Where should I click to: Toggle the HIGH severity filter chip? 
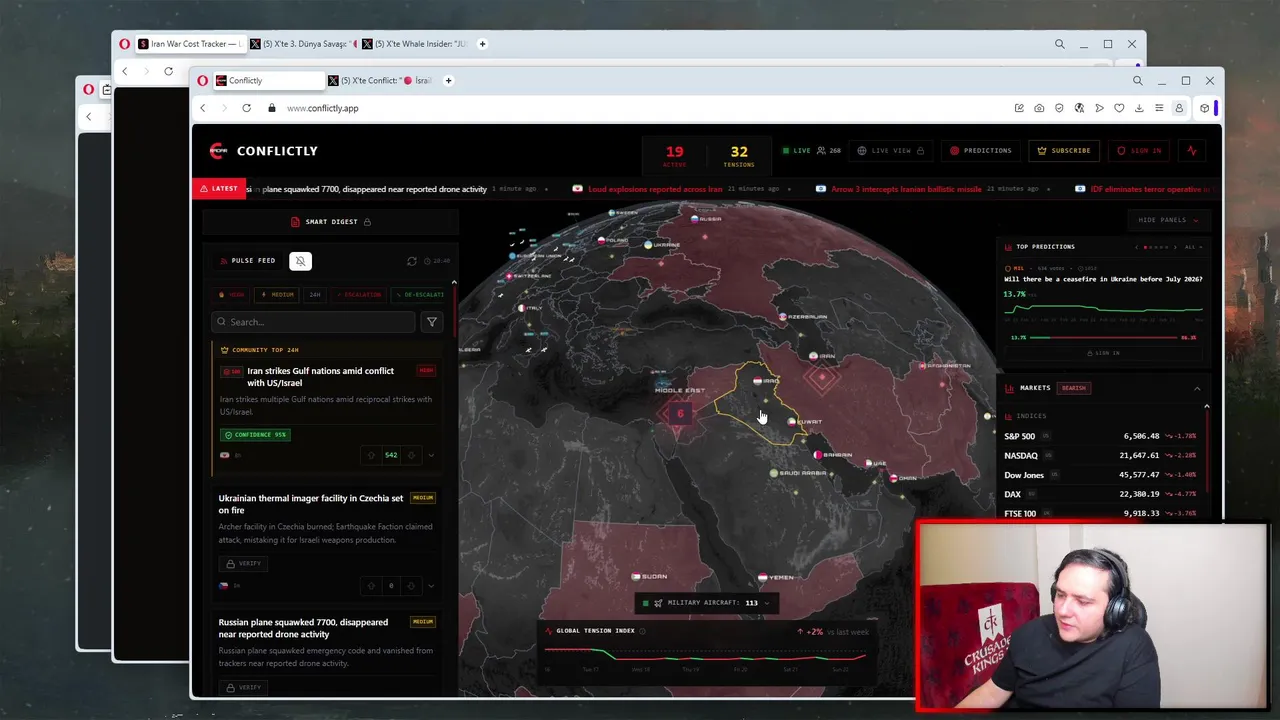pyautogui.click(x=232, y=295)
